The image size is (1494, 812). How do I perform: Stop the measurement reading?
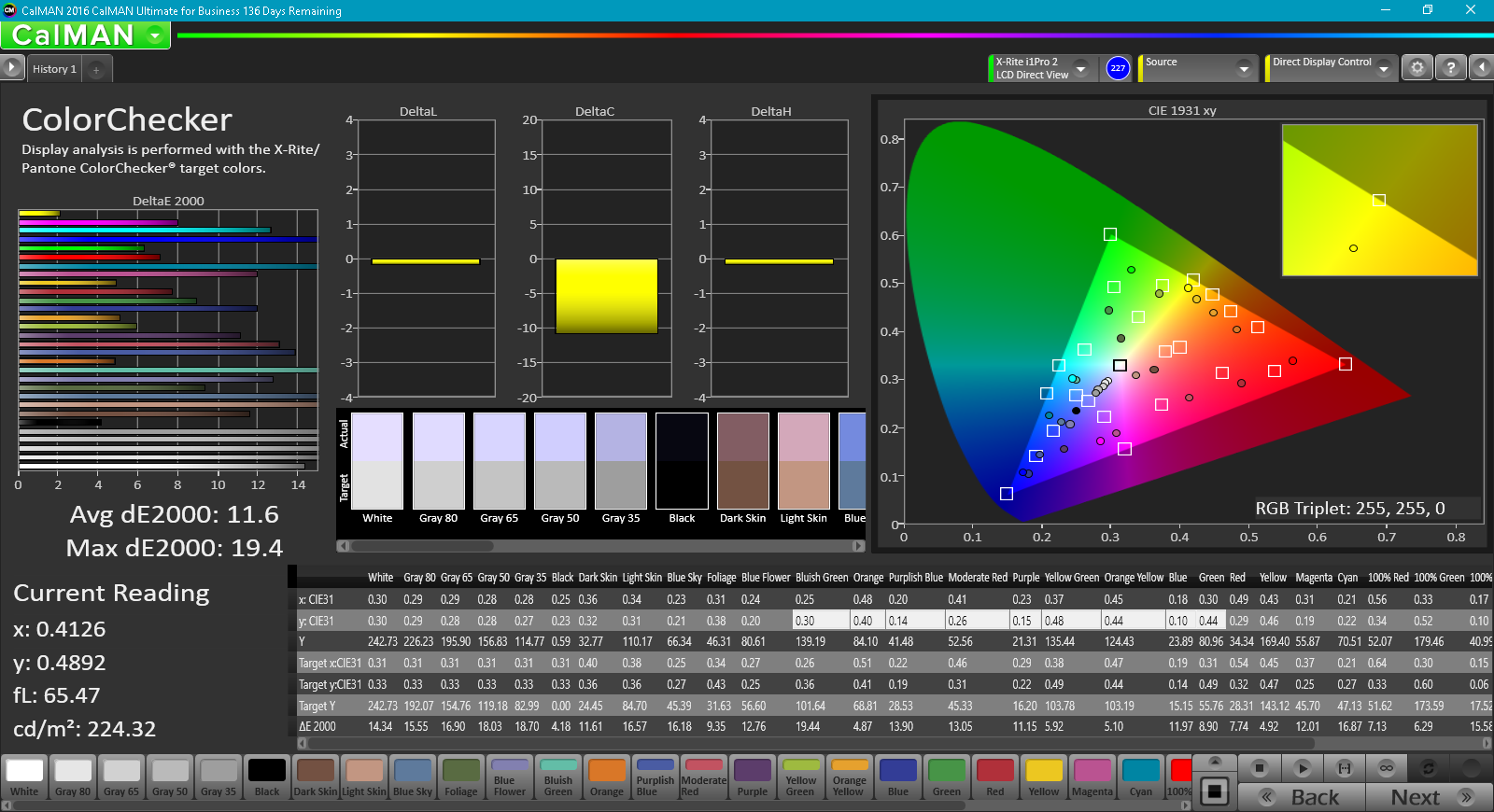1260,768
